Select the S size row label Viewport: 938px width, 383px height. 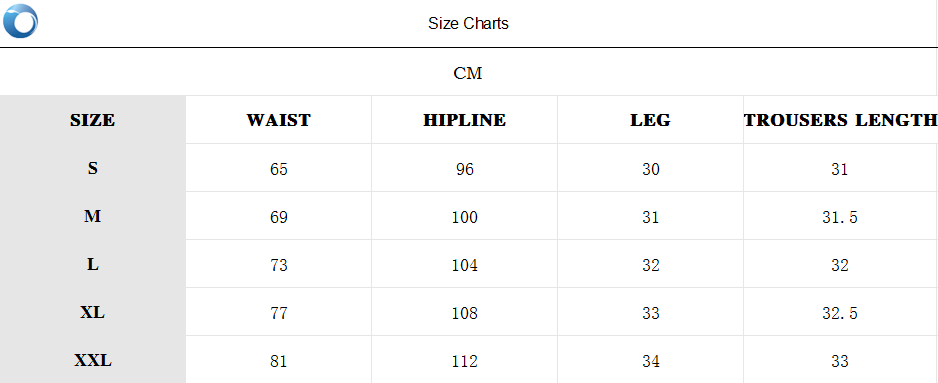tap(93, 168)
